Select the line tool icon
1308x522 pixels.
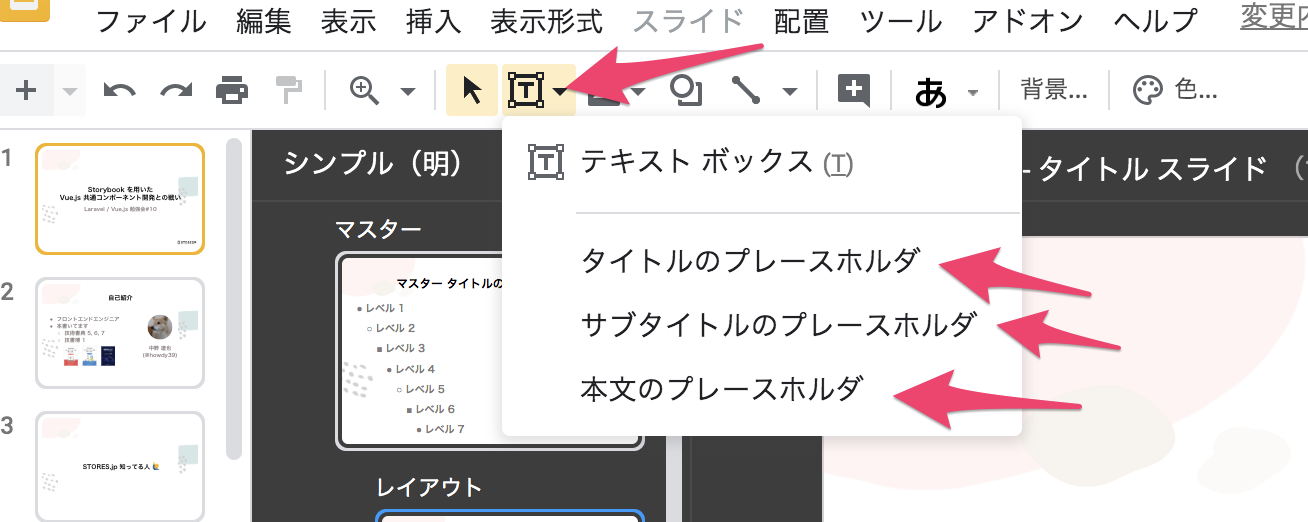[746, 91]
